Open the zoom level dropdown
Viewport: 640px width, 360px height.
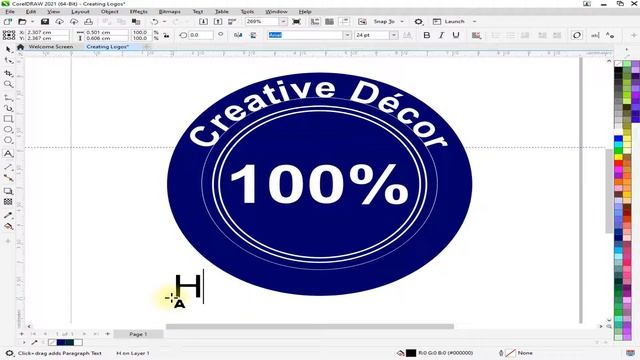coord(283,22)
